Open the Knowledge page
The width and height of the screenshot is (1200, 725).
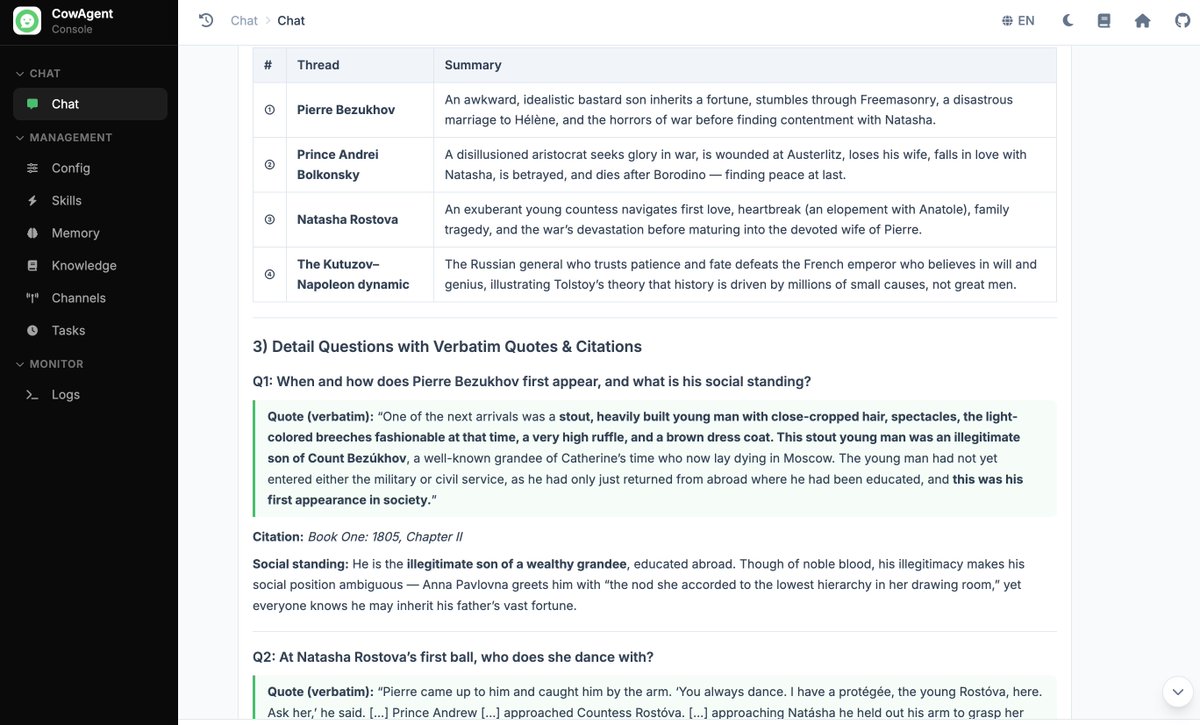(90, 266)
